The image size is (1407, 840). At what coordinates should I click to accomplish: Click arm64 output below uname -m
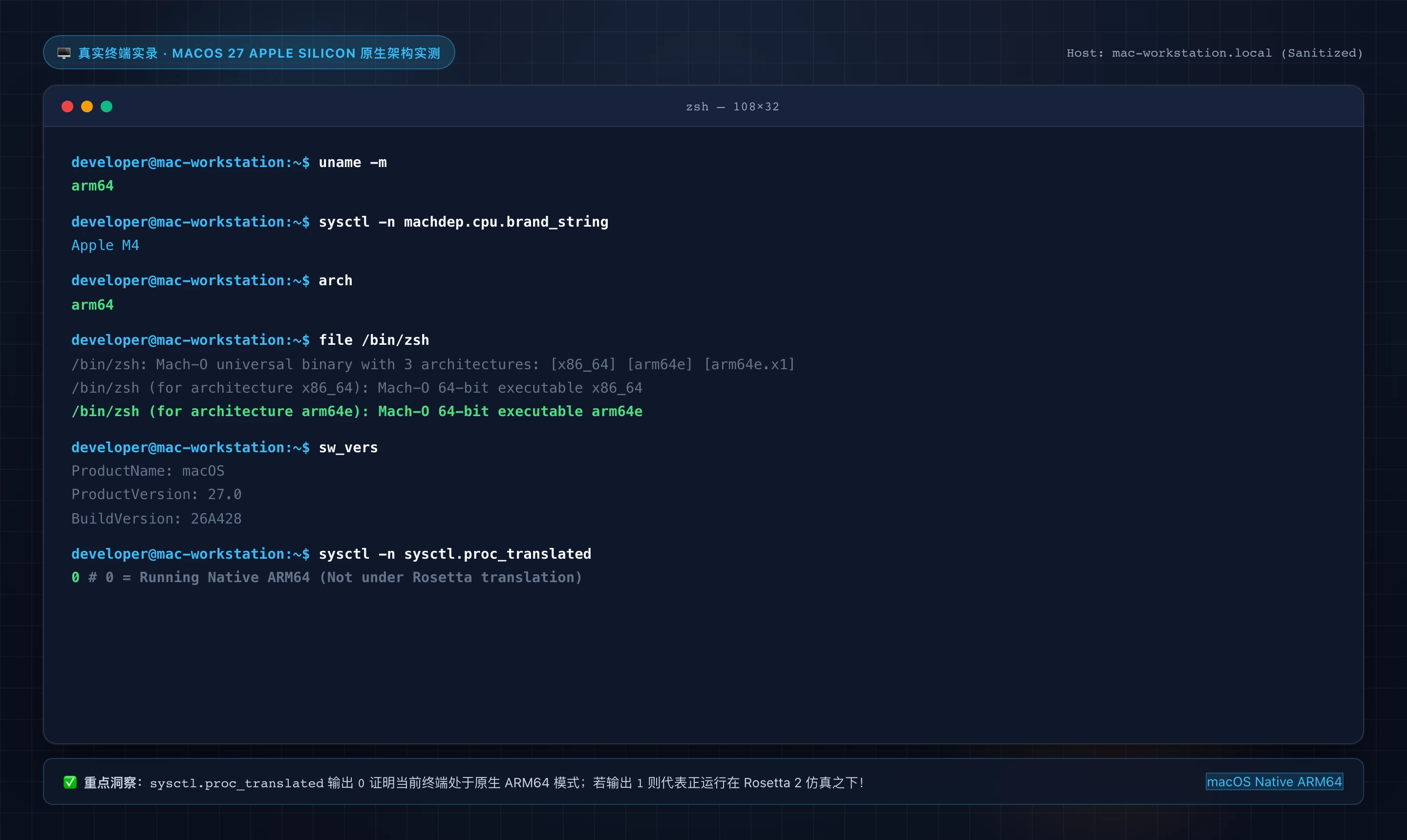92,186
